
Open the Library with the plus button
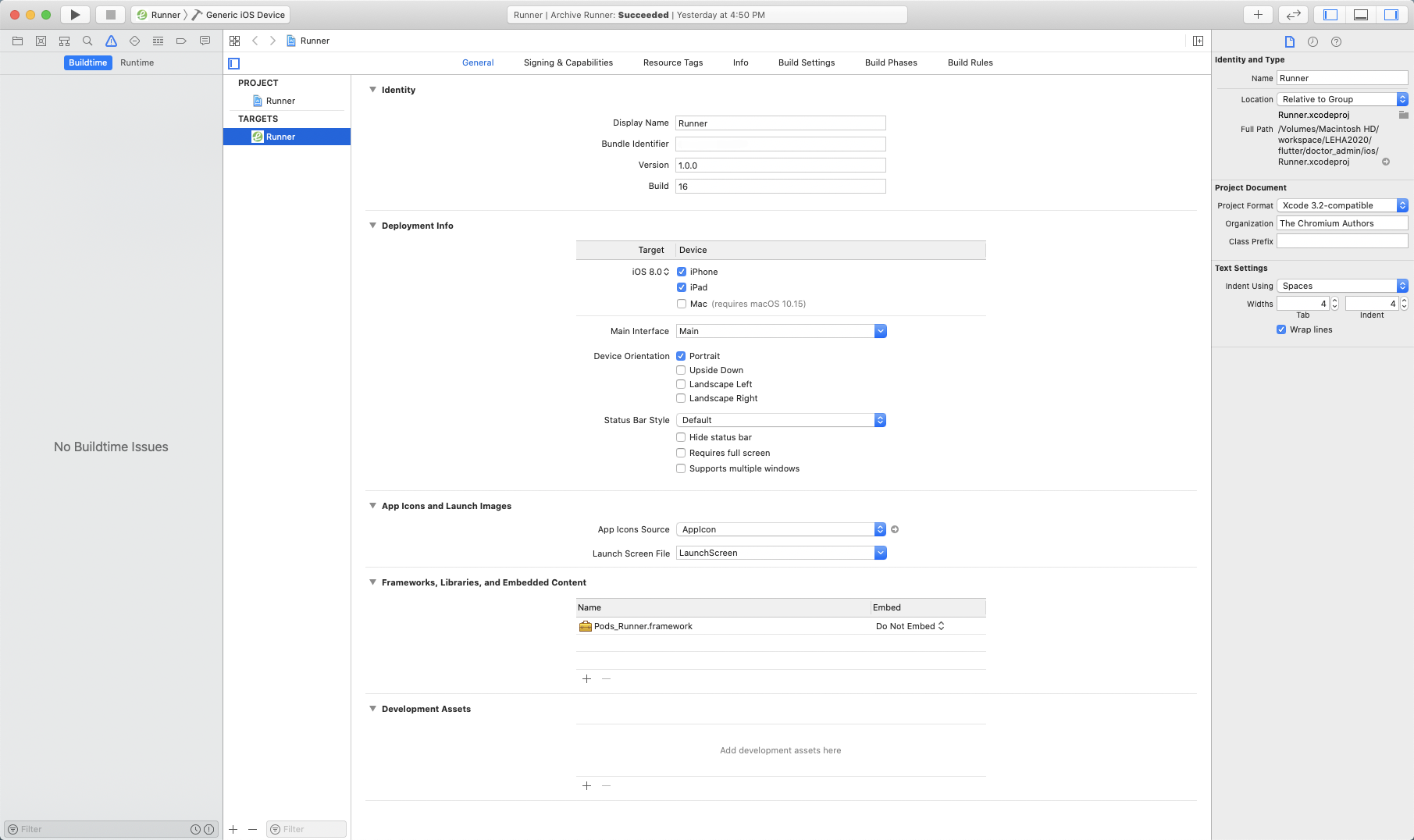click(1258, 15)
